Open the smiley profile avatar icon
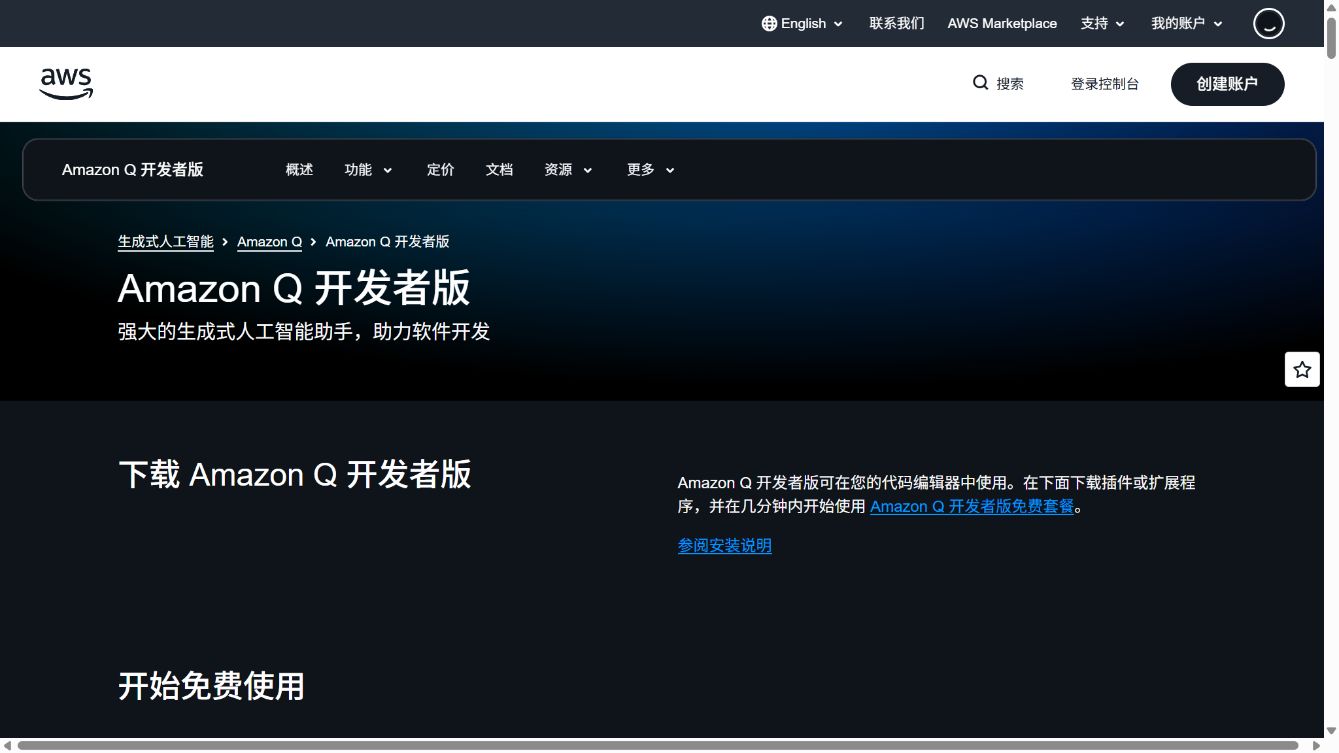 point(1269,23)
